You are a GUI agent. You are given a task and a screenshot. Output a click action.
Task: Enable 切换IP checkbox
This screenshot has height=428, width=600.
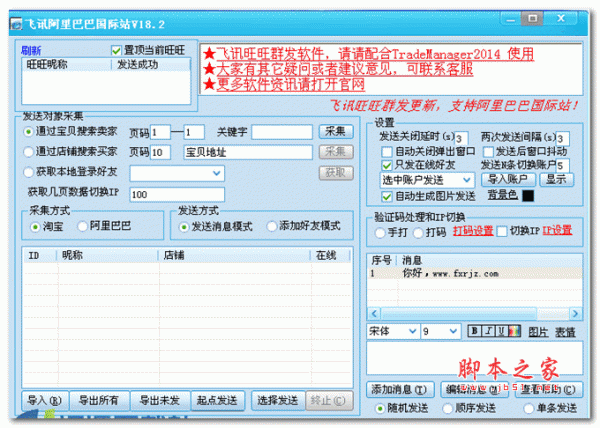[501, 231]
